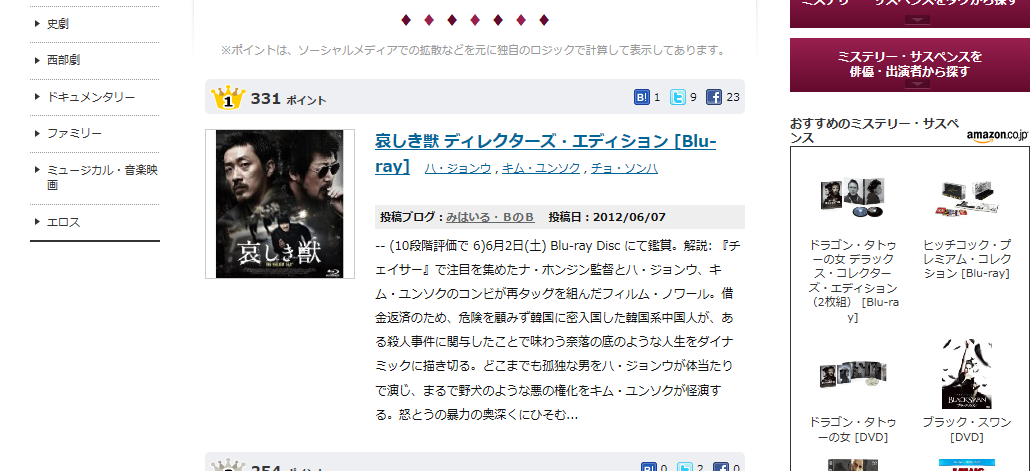Click the gold crown rank 1 icon

228,98
